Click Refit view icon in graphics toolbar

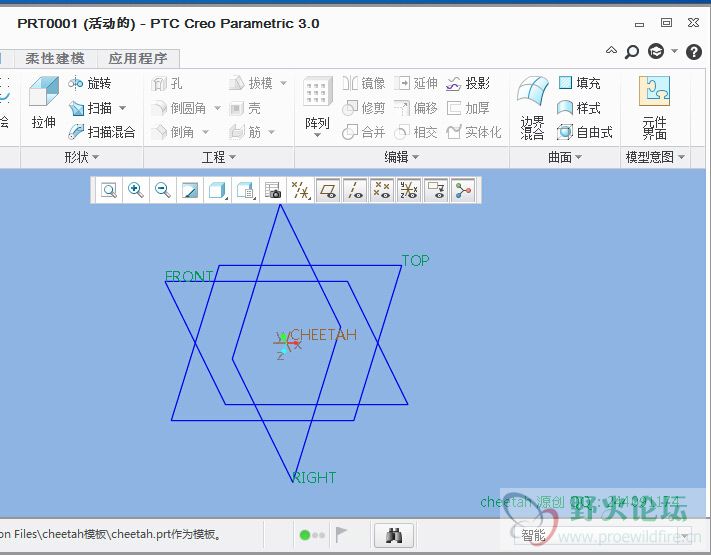click(109, 190)
